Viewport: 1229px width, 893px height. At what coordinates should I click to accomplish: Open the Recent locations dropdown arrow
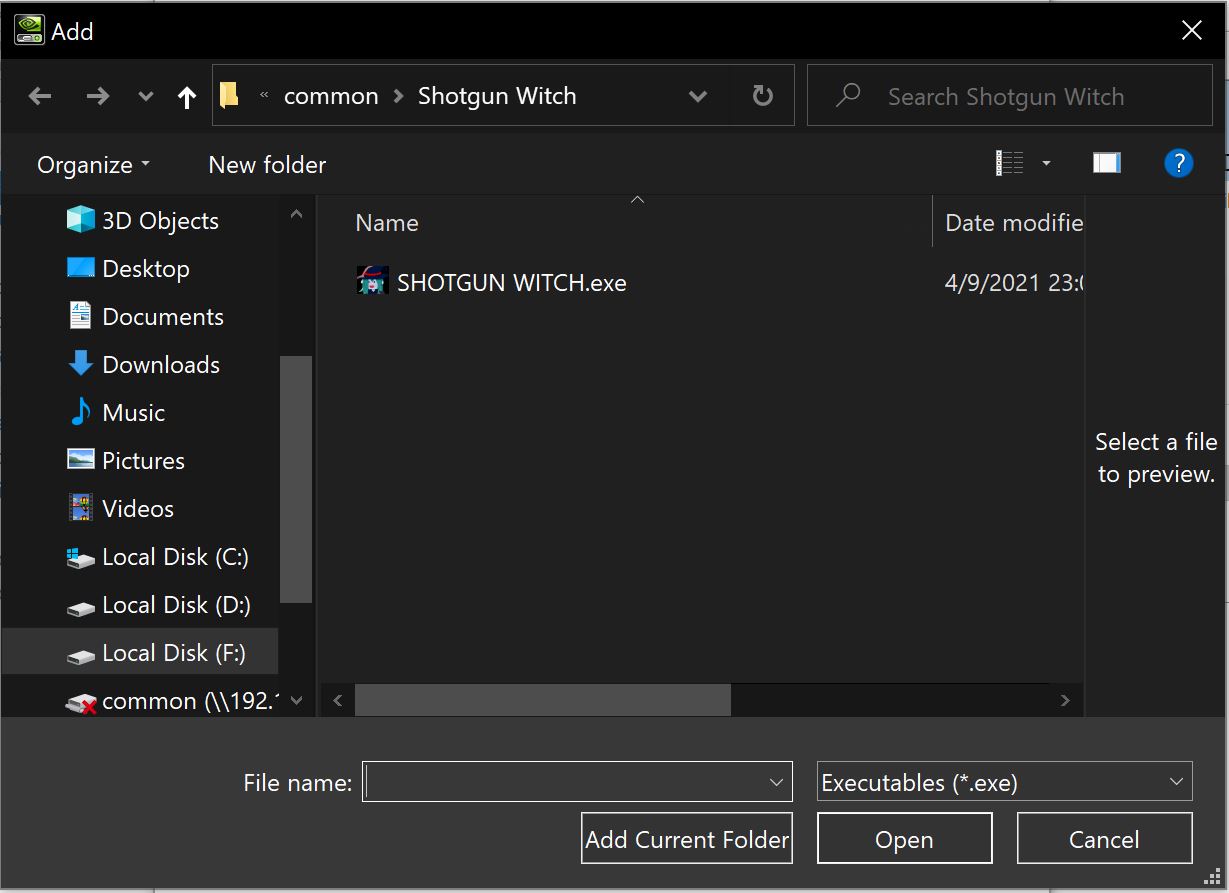tap(146, 96)
